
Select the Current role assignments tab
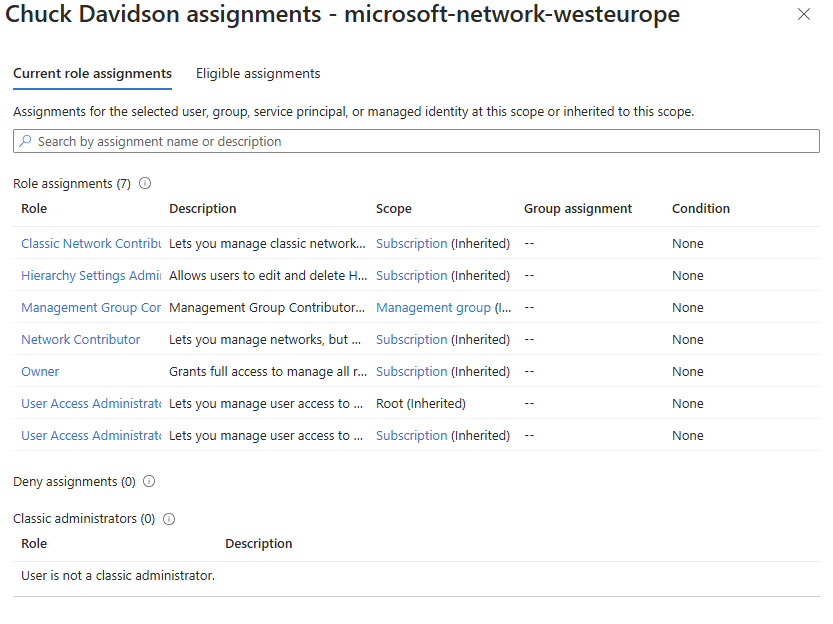[x=92, y=73]
